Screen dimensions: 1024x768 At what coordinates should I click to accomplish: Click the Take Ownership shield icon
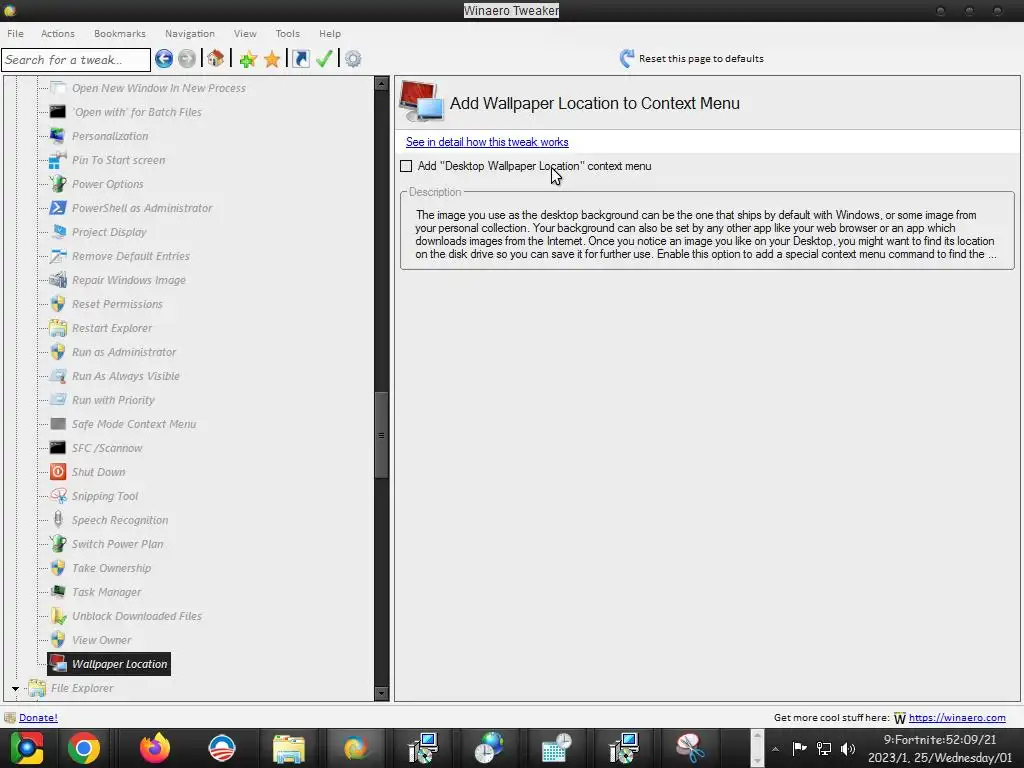tap(58, 568)
